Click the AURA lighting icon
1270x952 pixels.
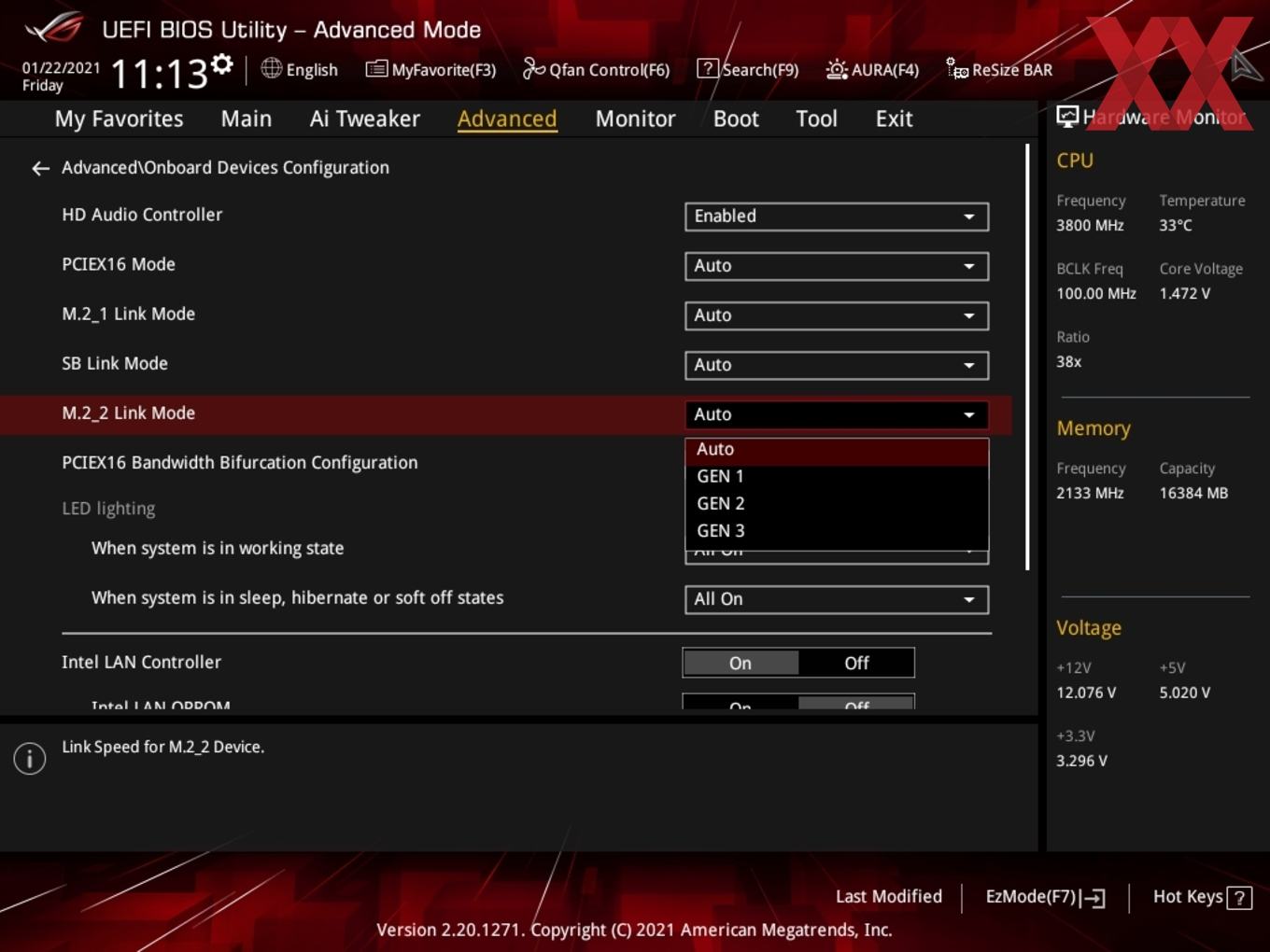point(837,69)
